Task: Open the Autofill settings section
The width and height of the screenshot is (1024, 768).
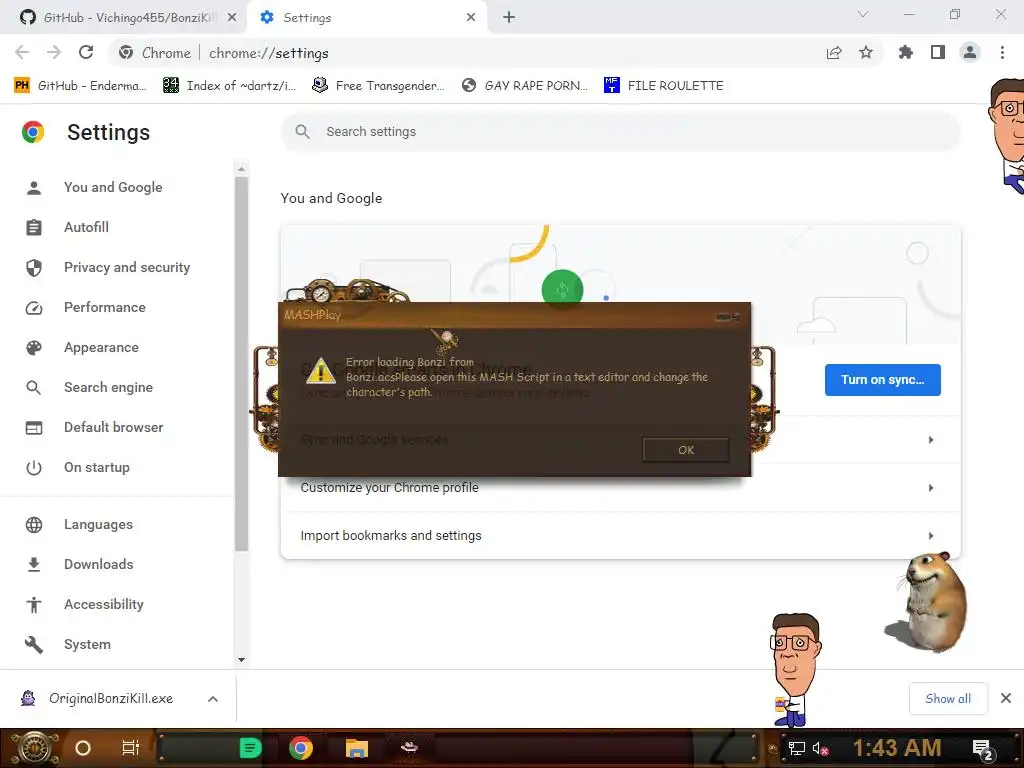Action: click(x=86, y=227)
